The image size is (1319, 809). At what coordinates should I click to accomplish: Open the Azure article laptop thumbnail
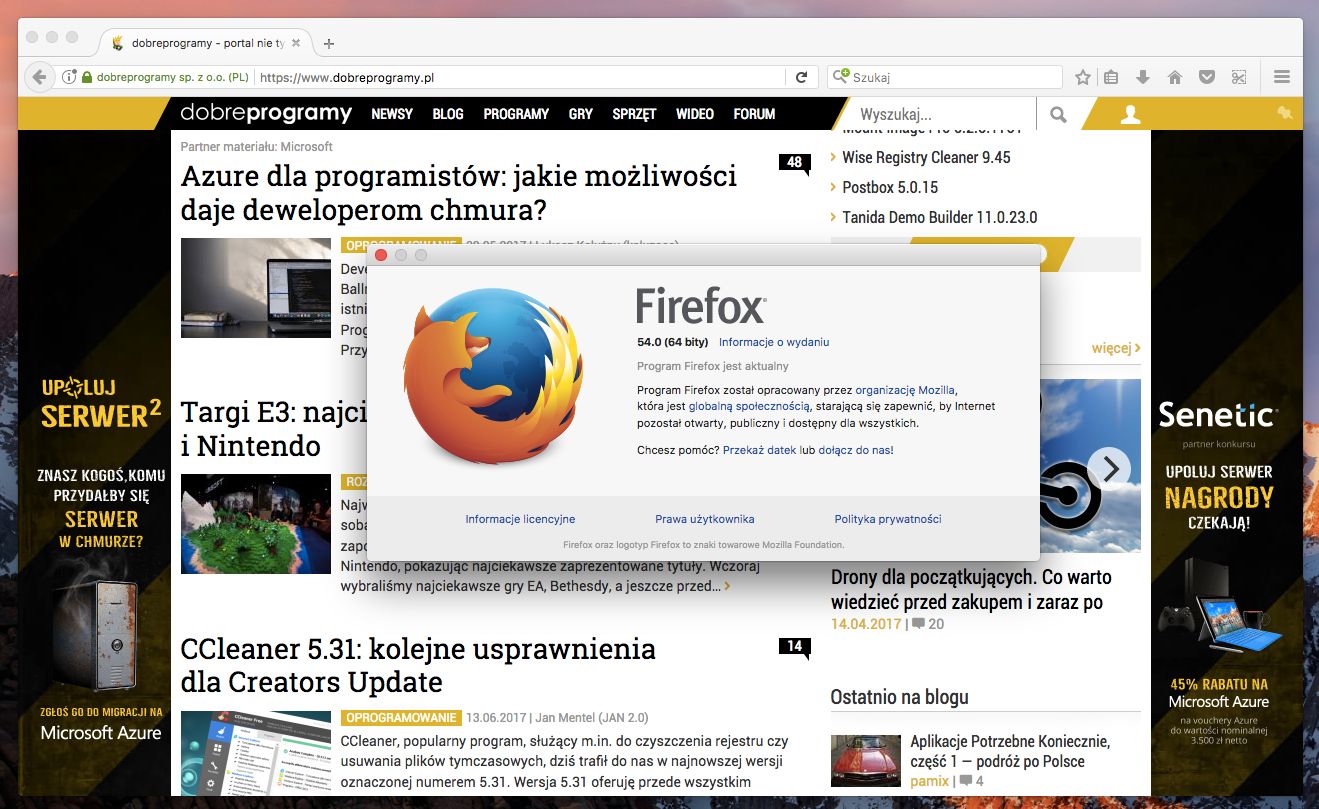(256, 288)
